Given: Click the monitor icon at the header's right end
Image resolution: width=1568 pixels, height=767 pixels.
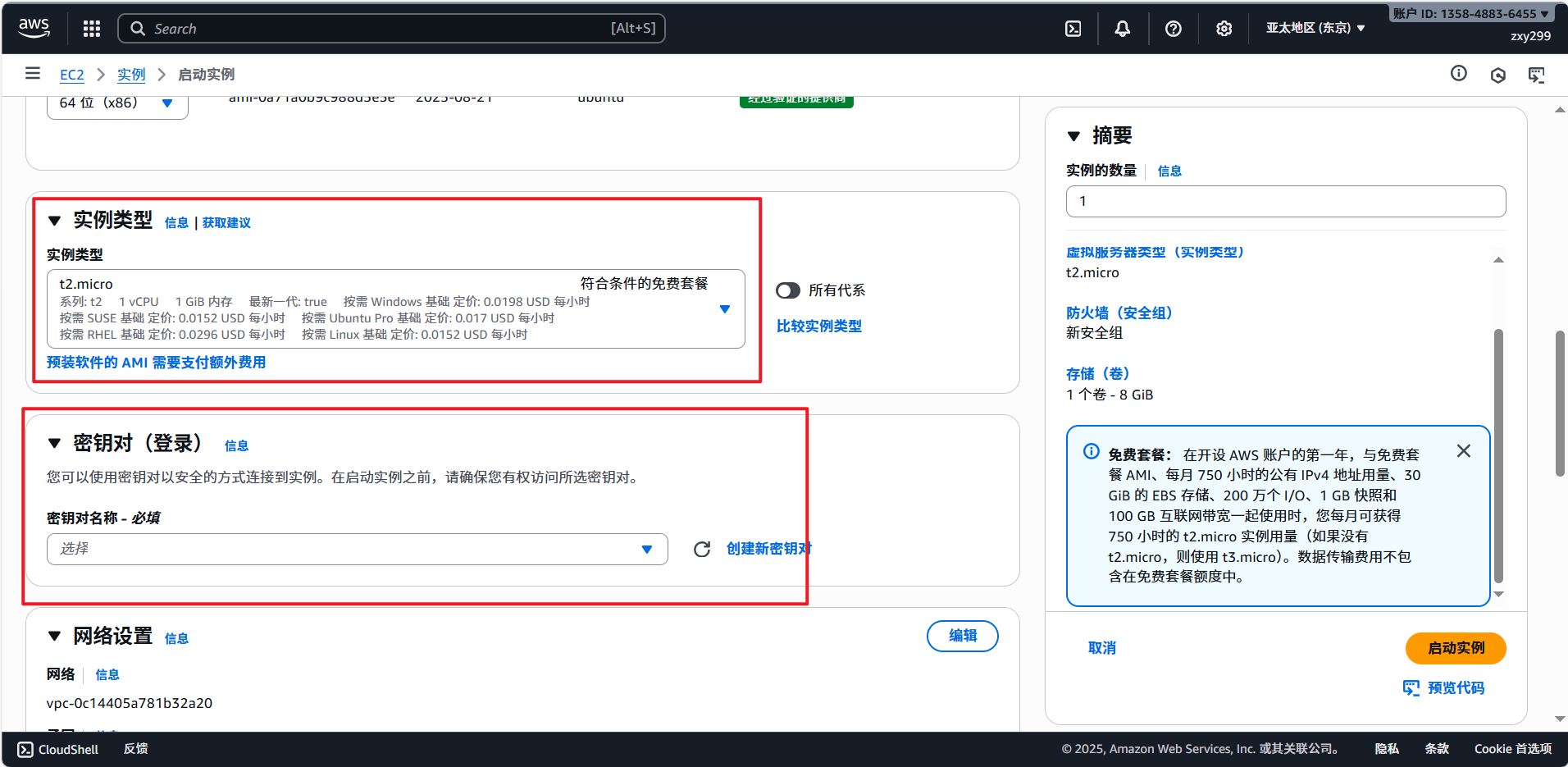Looking at the screenshot, I should click(x=1536, y=75).
